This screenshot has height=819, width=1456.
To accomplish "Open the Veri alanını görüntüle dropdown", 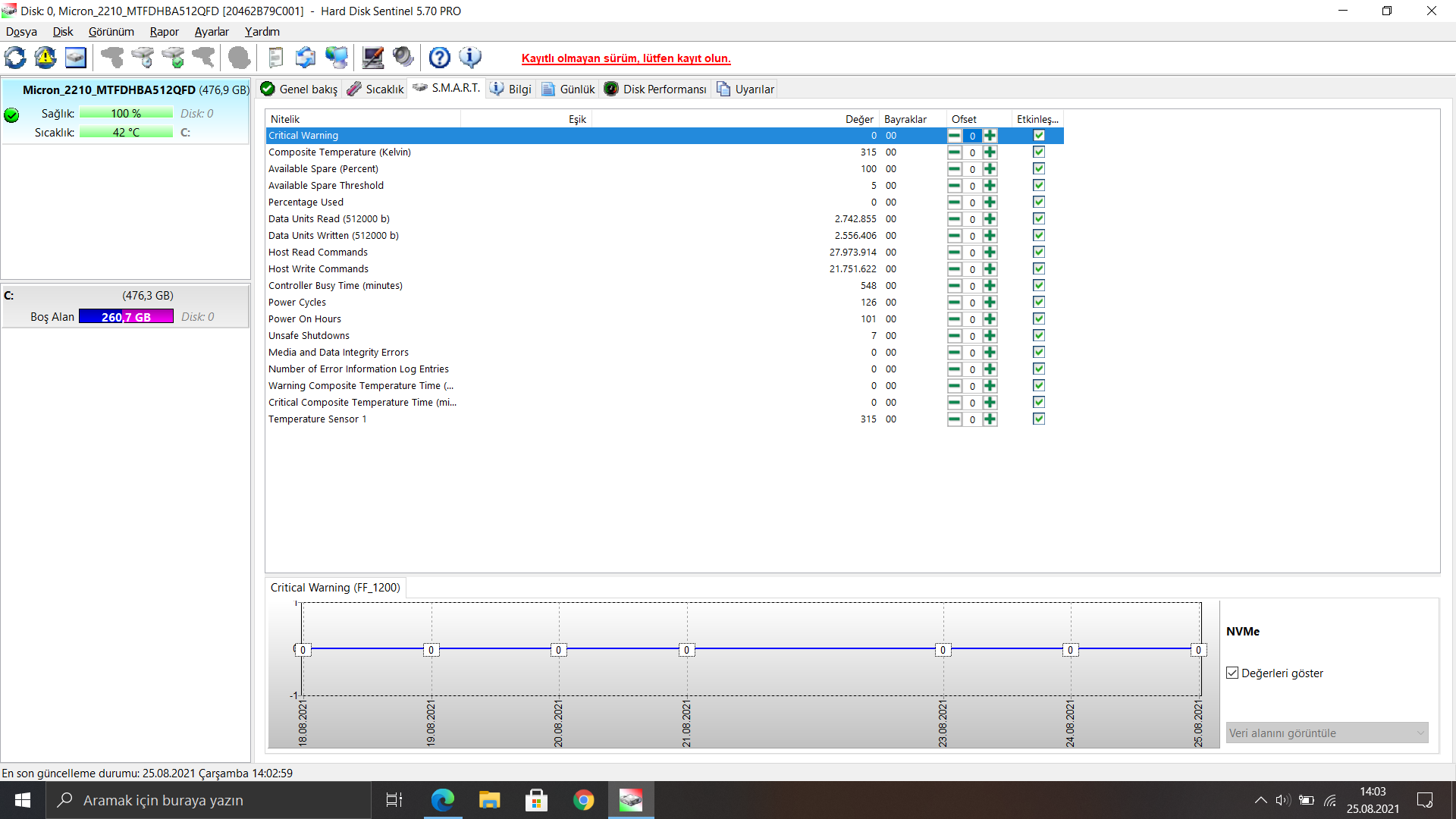I will pos(1327,733).
